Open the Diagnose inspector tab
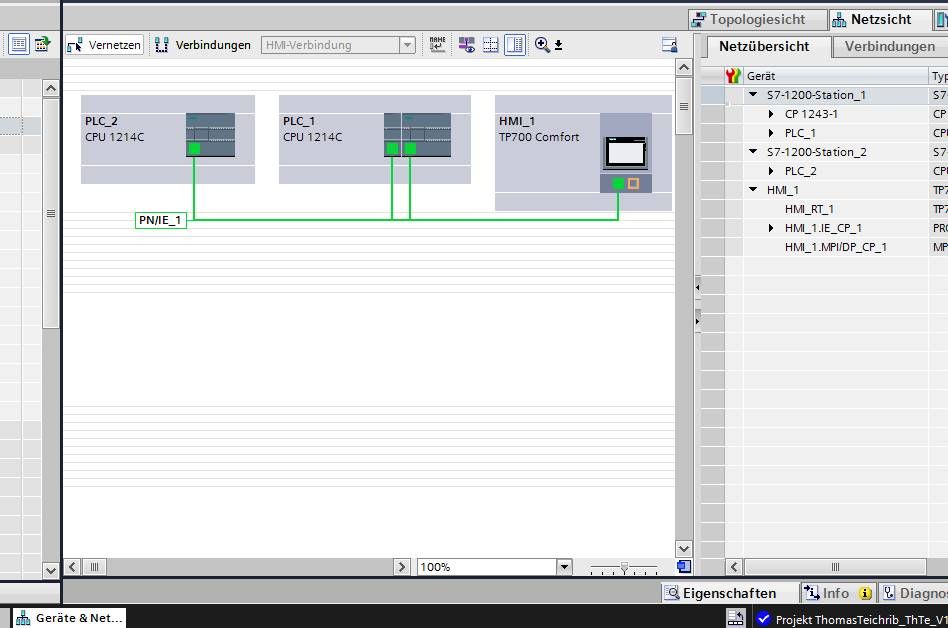 point(913,594)
